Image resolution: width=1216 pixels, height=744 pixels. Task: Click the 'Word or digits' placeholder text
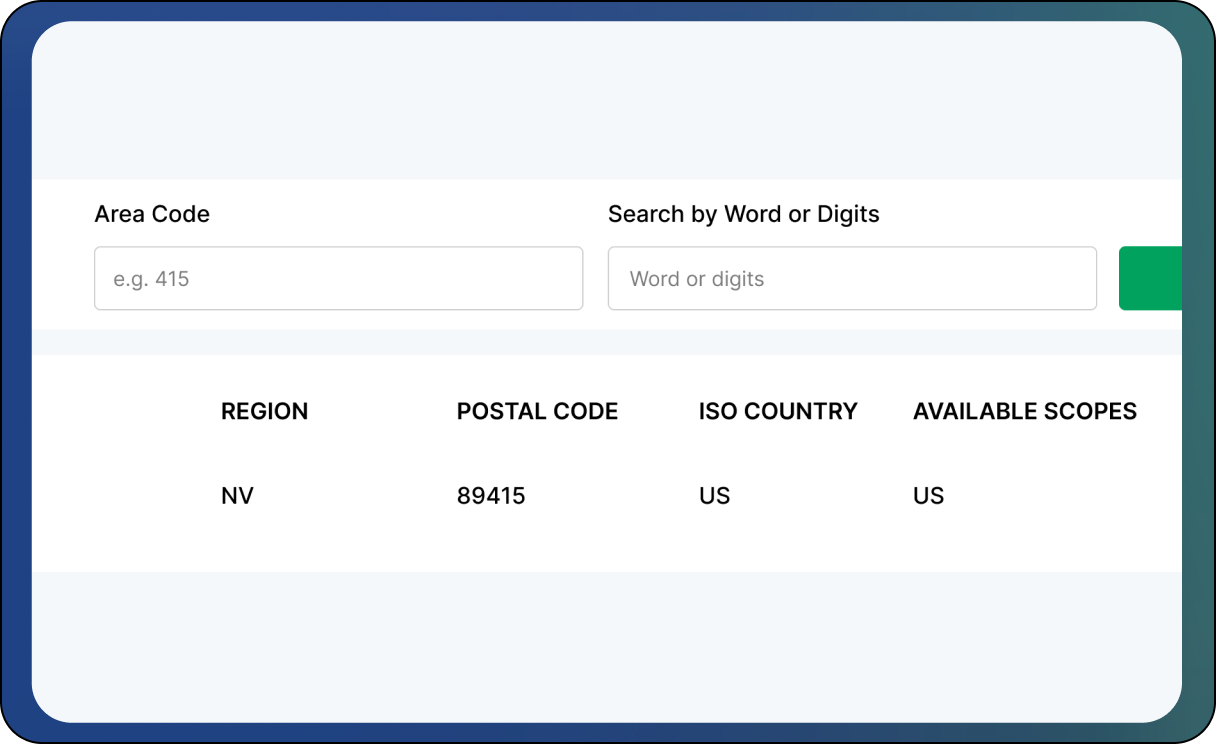pos(696,279)
